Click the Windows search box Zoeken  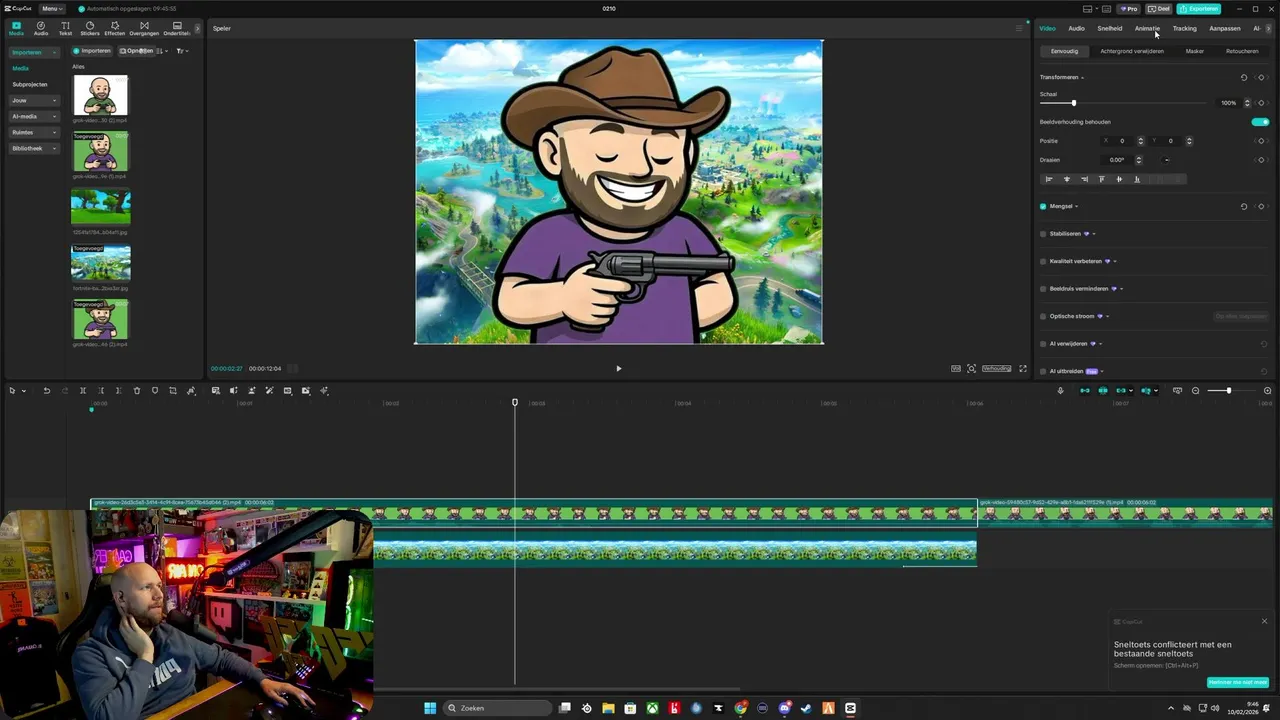tap(498, 708)
